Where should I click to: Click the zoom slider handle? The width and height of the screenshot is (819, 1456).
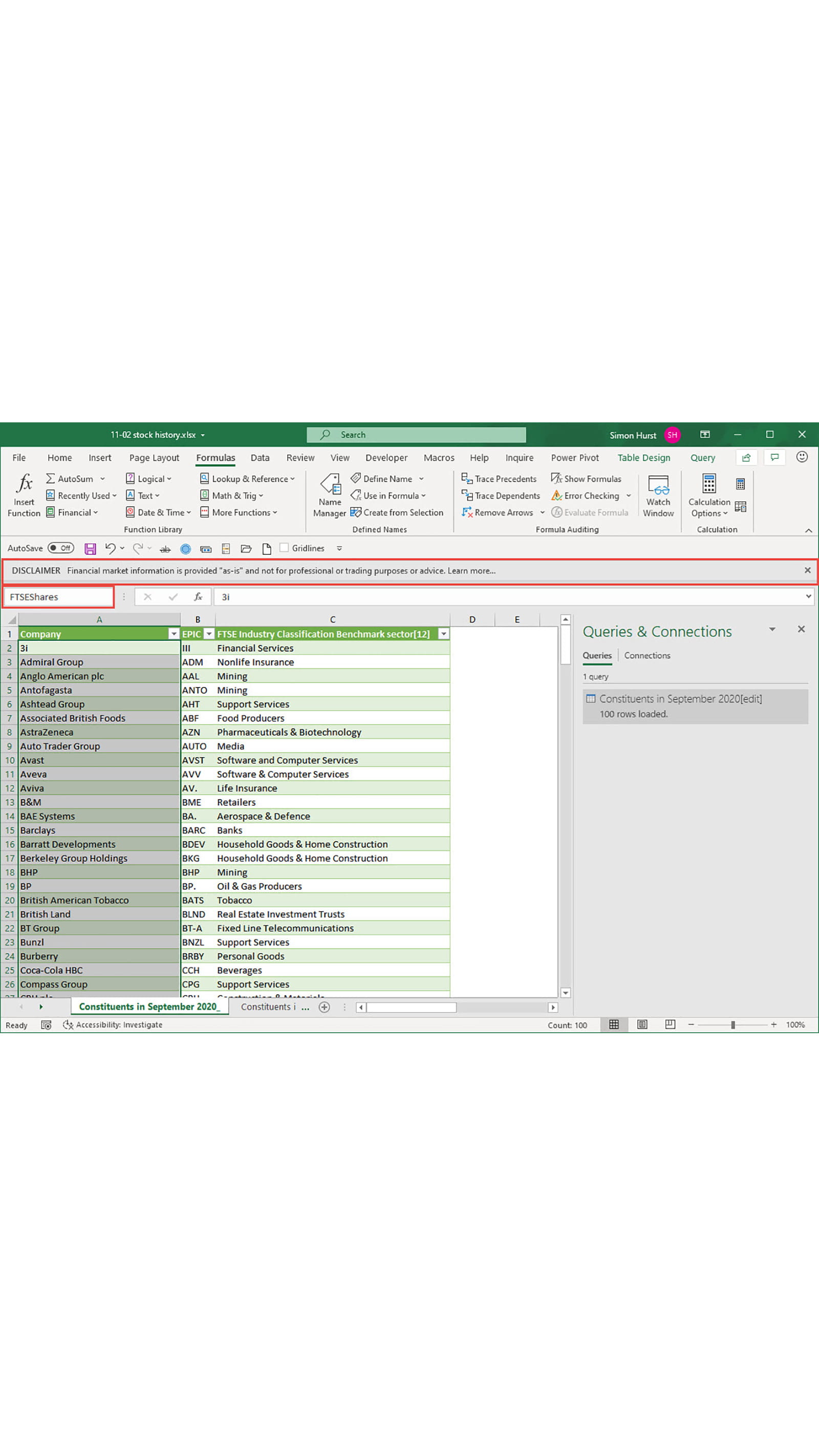[x=732, y=1025]
